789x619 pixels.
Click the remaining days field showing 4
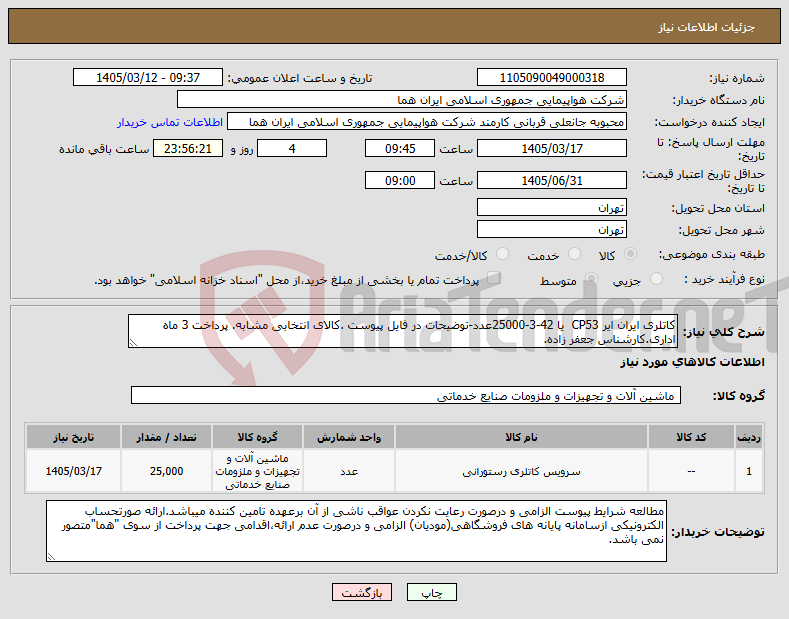pyautogui.click(x=292, y=148)
